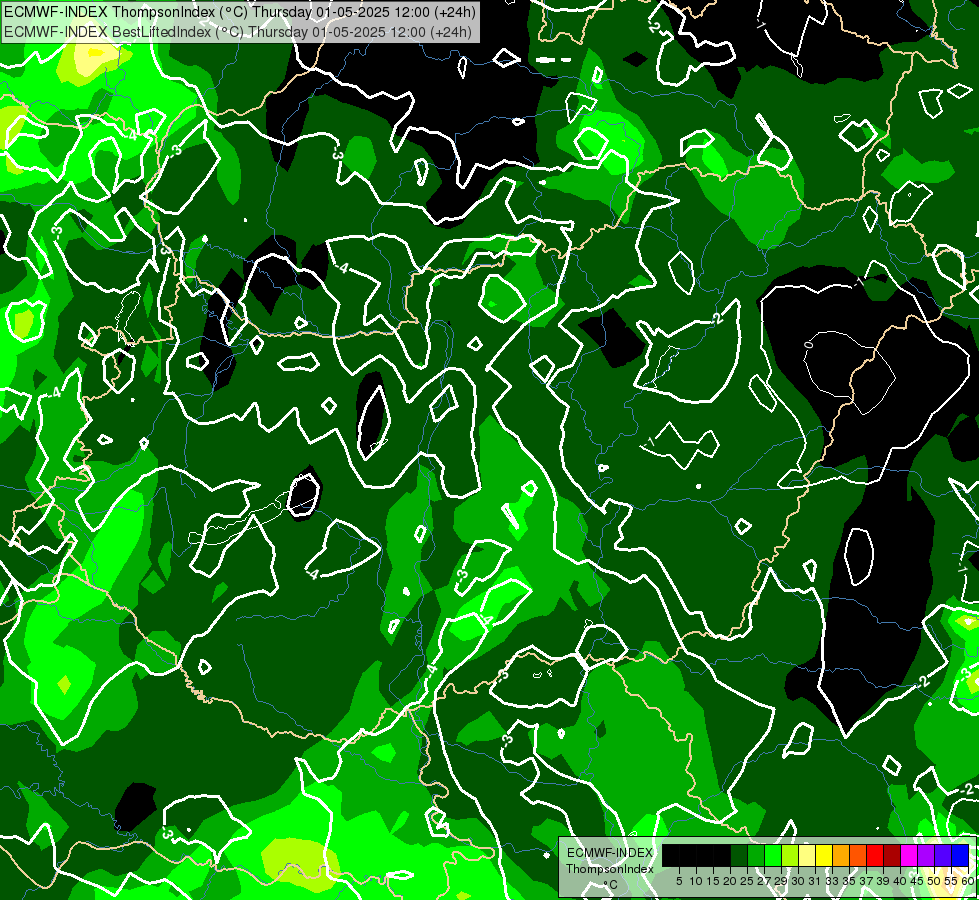
Task: Click the legend tick label 45
Action: point(918,881)
